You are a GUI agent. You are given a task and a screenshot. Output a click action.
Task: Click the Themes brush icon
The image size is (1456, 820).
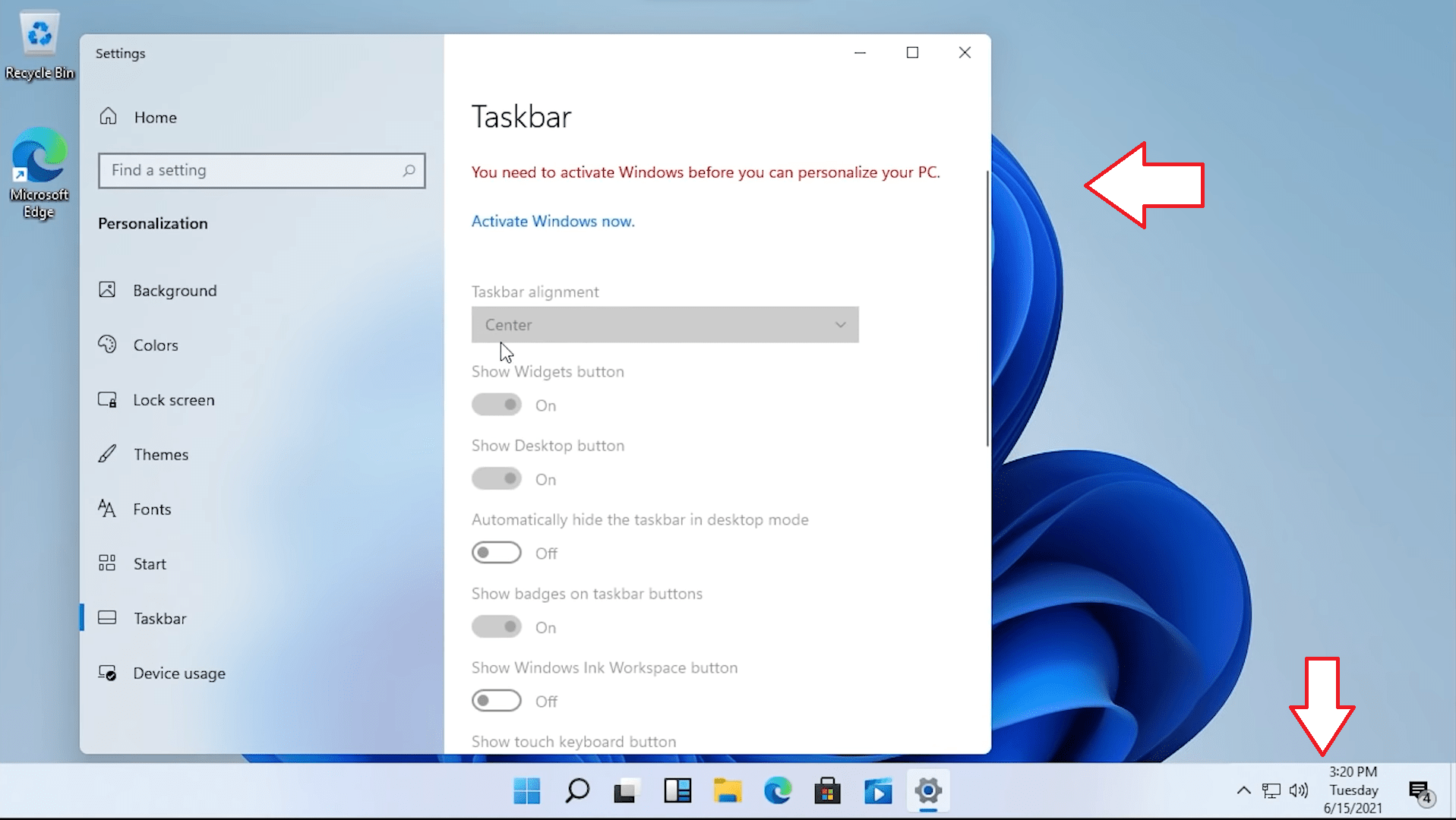[107, 454]
